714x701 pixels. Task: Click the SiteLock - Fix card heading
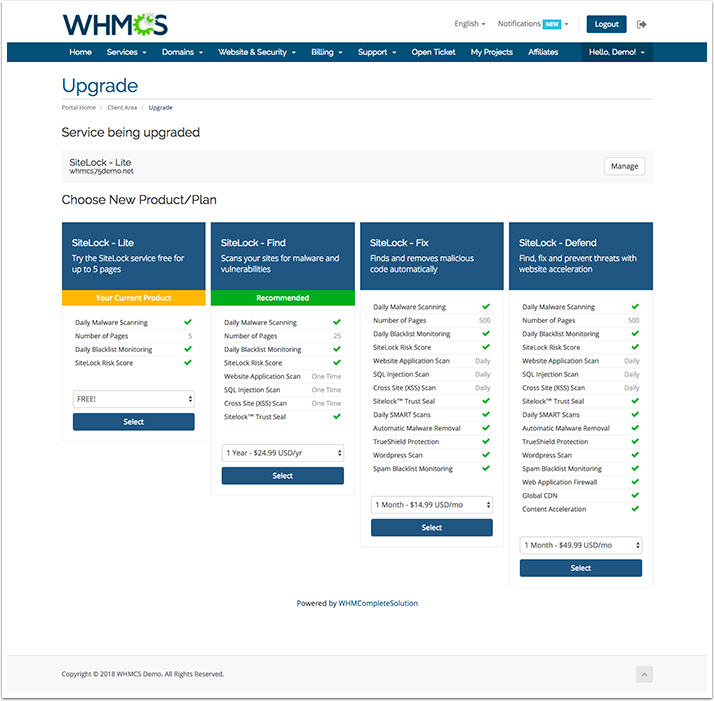(399, 243)
